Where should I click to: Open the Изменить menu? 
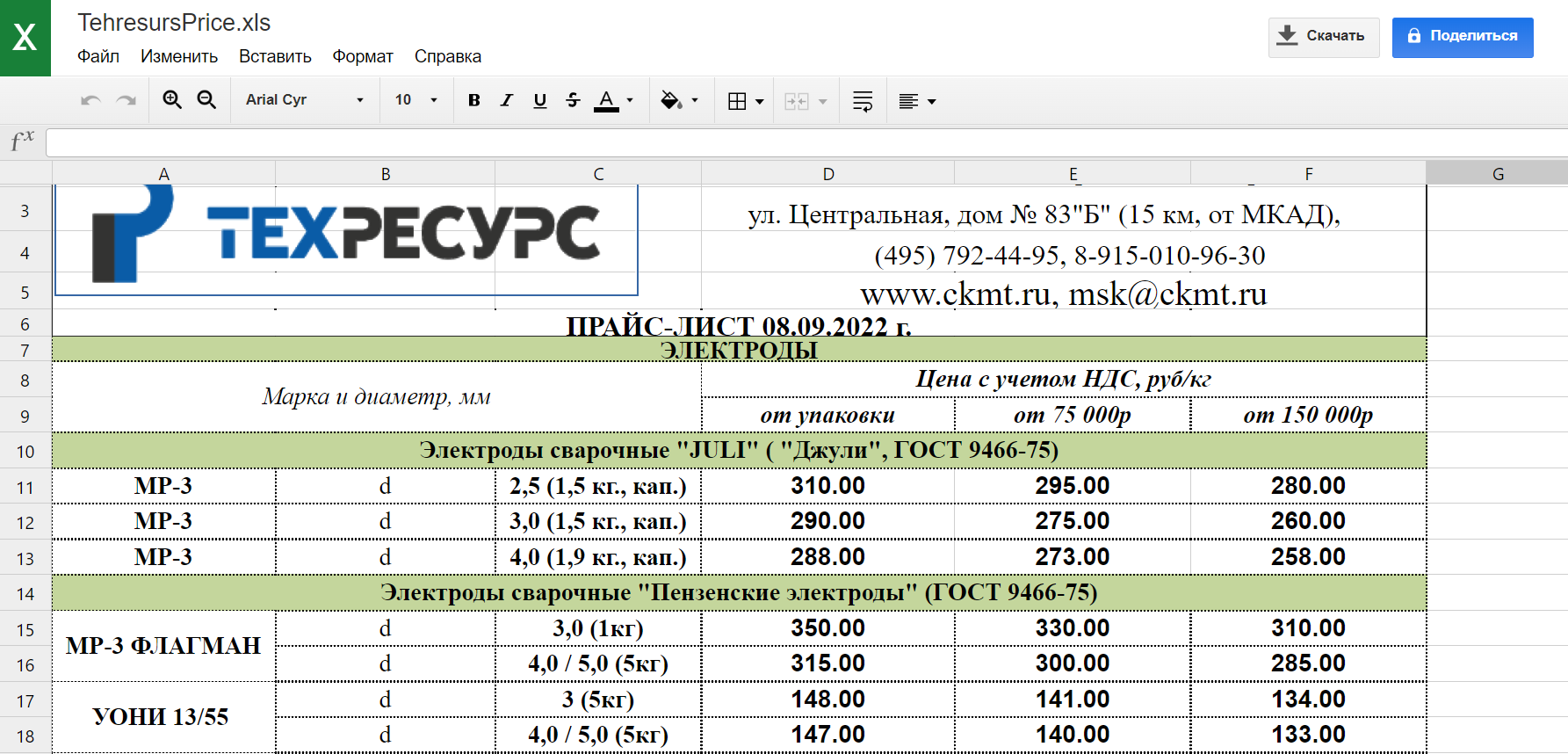pyautogui.click(x=179, y=56)
